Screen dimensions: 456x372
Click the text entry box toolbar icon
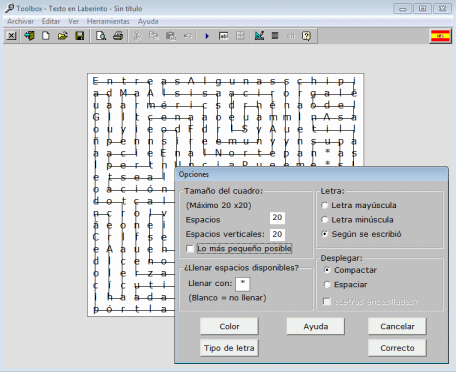tap(224, 36)
